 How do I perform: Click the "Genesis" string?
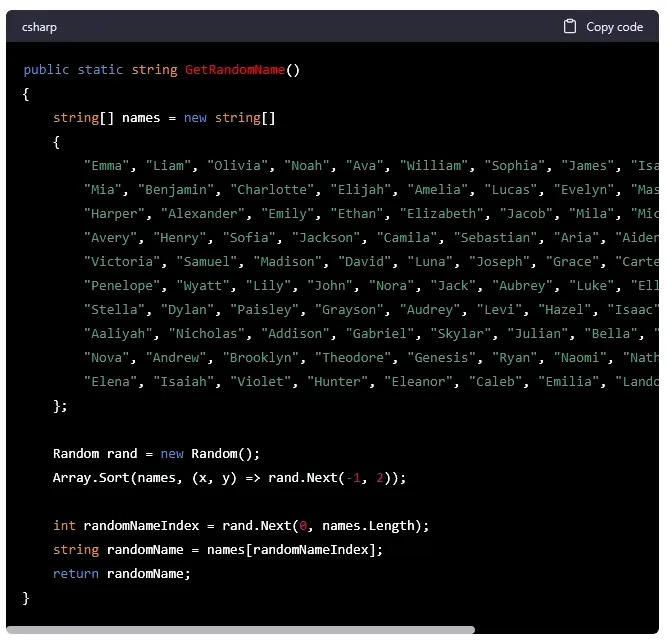coord(441,357)
